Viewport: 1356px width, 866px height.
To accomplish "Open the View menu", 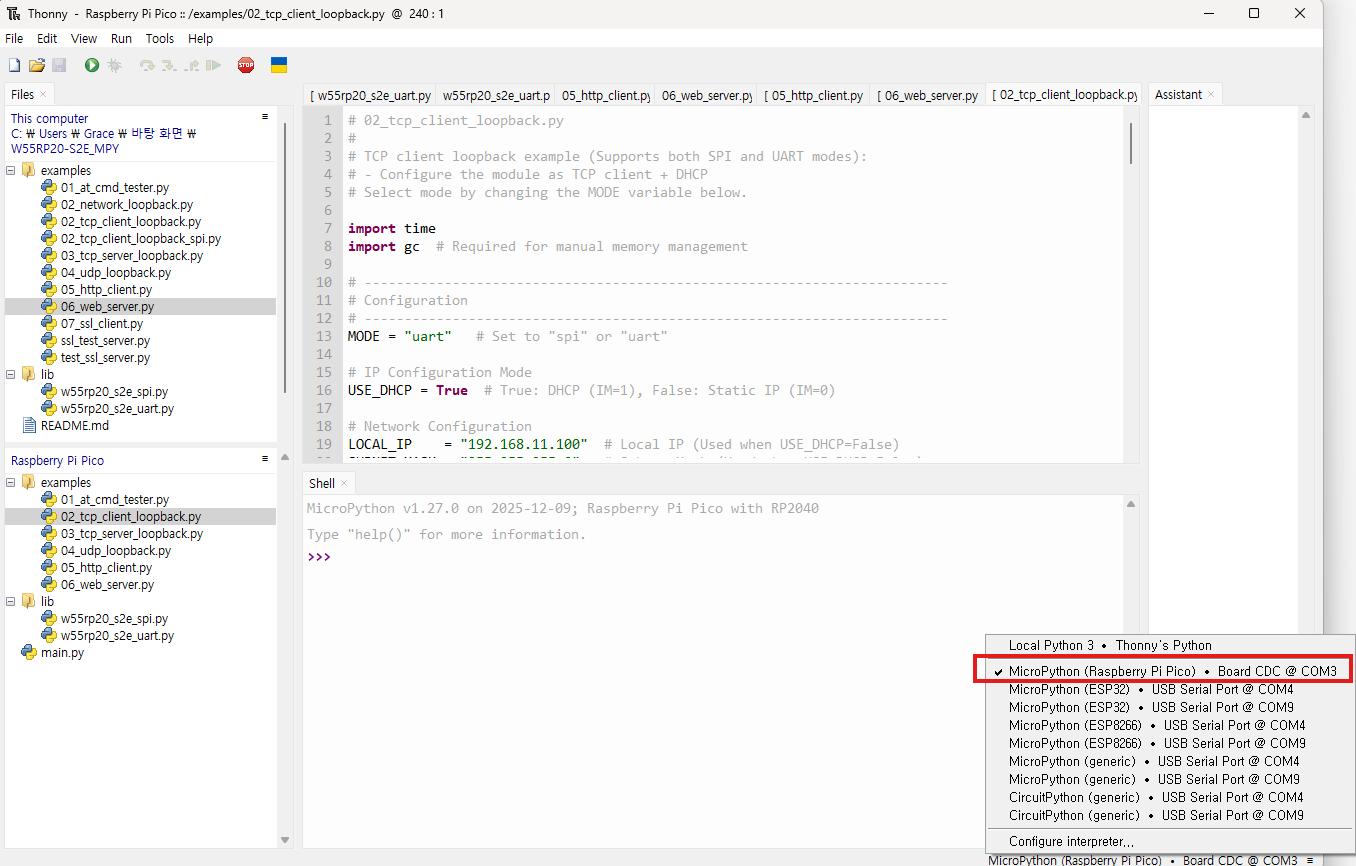I will tap(84, 38).
